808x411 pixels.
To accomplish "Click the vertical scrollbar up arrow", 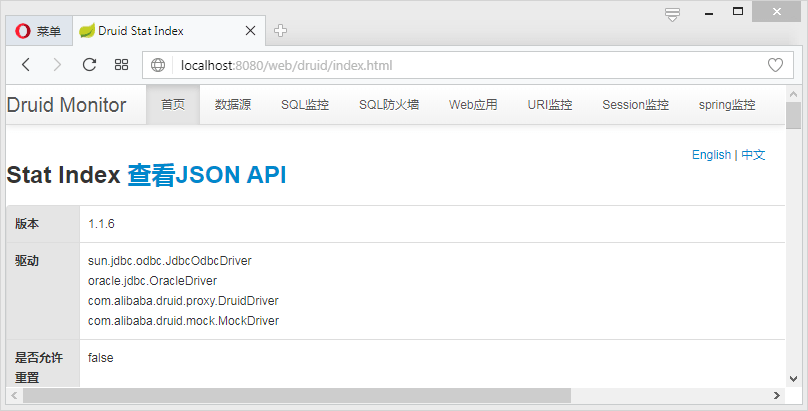I will click(x=794, y=94).
